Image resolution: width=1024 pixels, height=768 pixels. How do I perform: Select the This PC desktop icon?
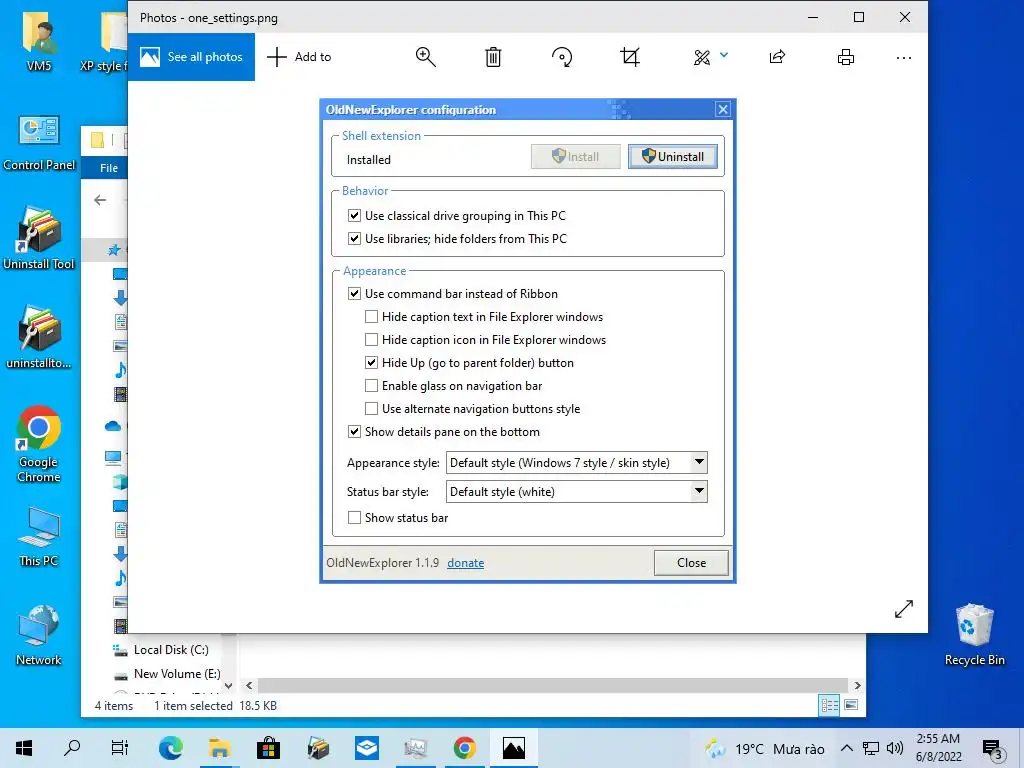(39, 536)
